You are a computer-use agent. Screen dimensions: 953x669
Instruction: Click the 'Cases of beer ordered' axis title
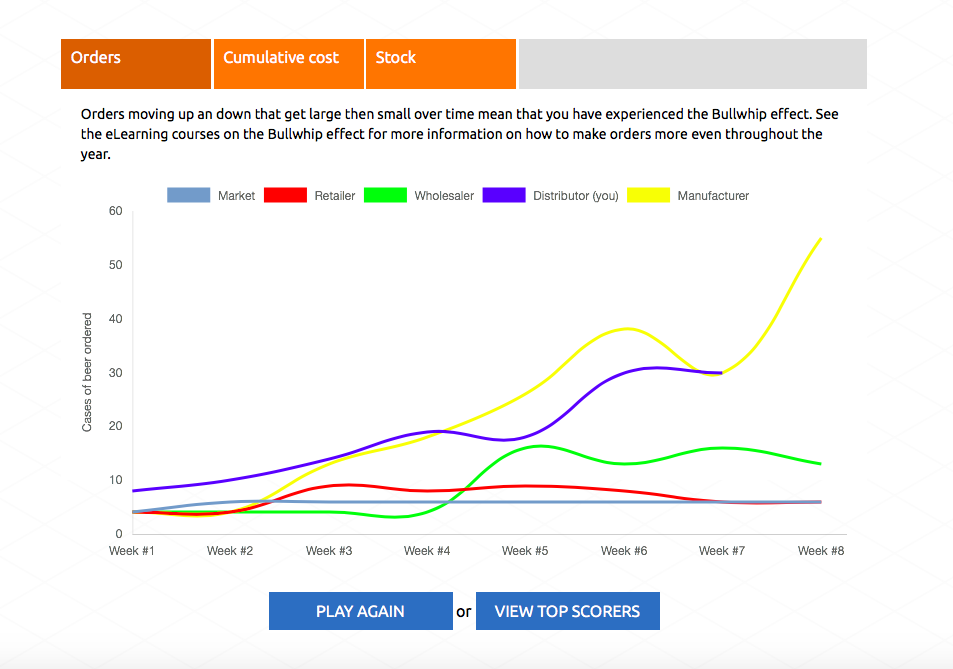(87, 372)
